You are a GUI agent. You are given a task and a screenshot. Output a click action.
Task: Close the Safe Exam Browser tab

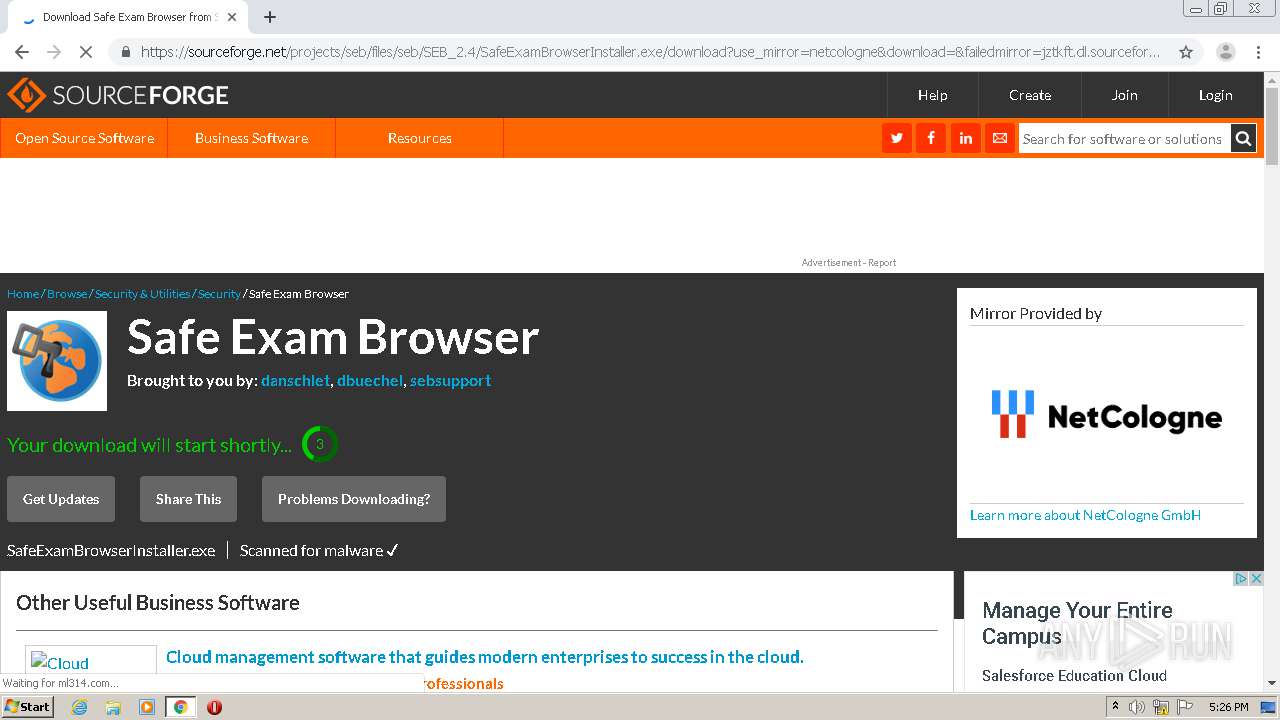coord(232,17)
